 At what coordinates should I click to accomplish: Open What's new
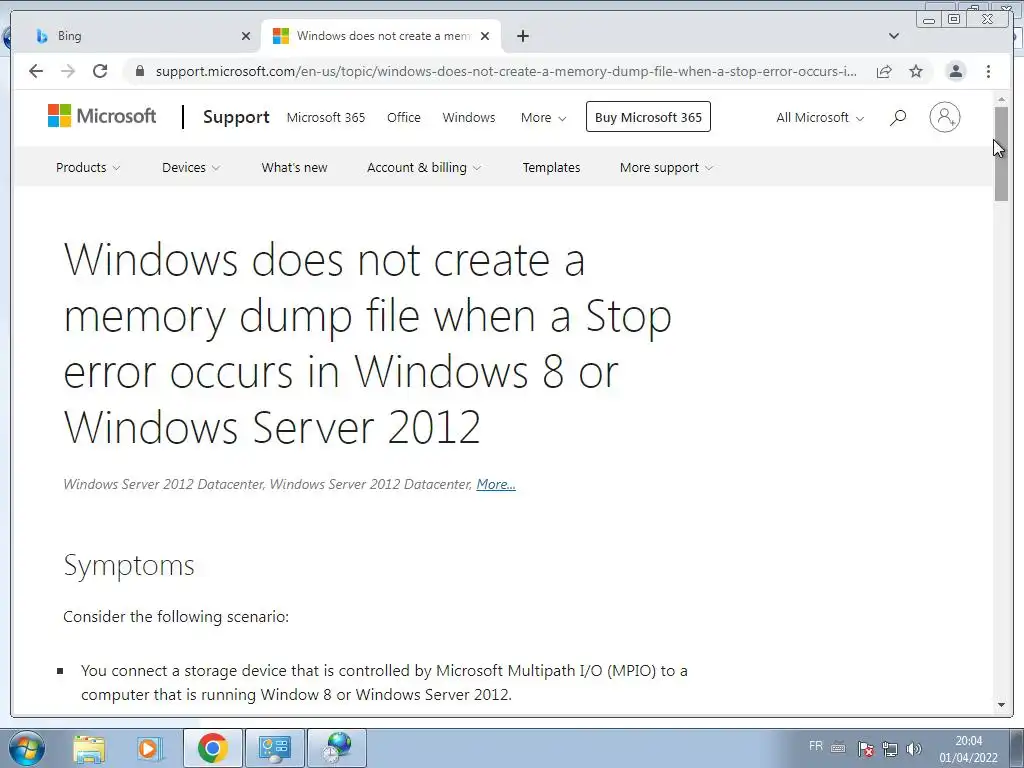pos(294,167)
